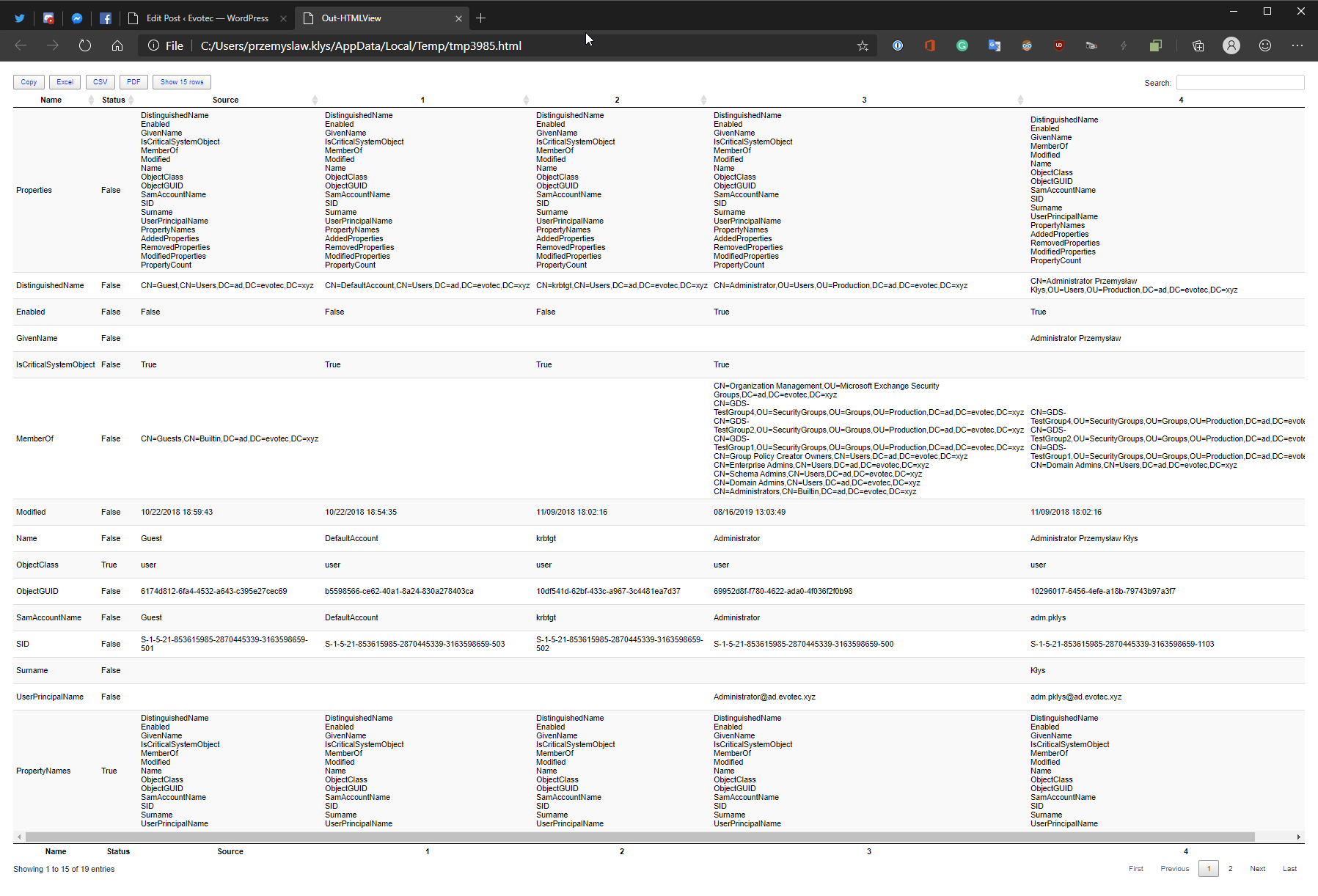1318x896 pixels.
Task: Open the Messenger pinned tab
Action: click(x=77, y=18)
